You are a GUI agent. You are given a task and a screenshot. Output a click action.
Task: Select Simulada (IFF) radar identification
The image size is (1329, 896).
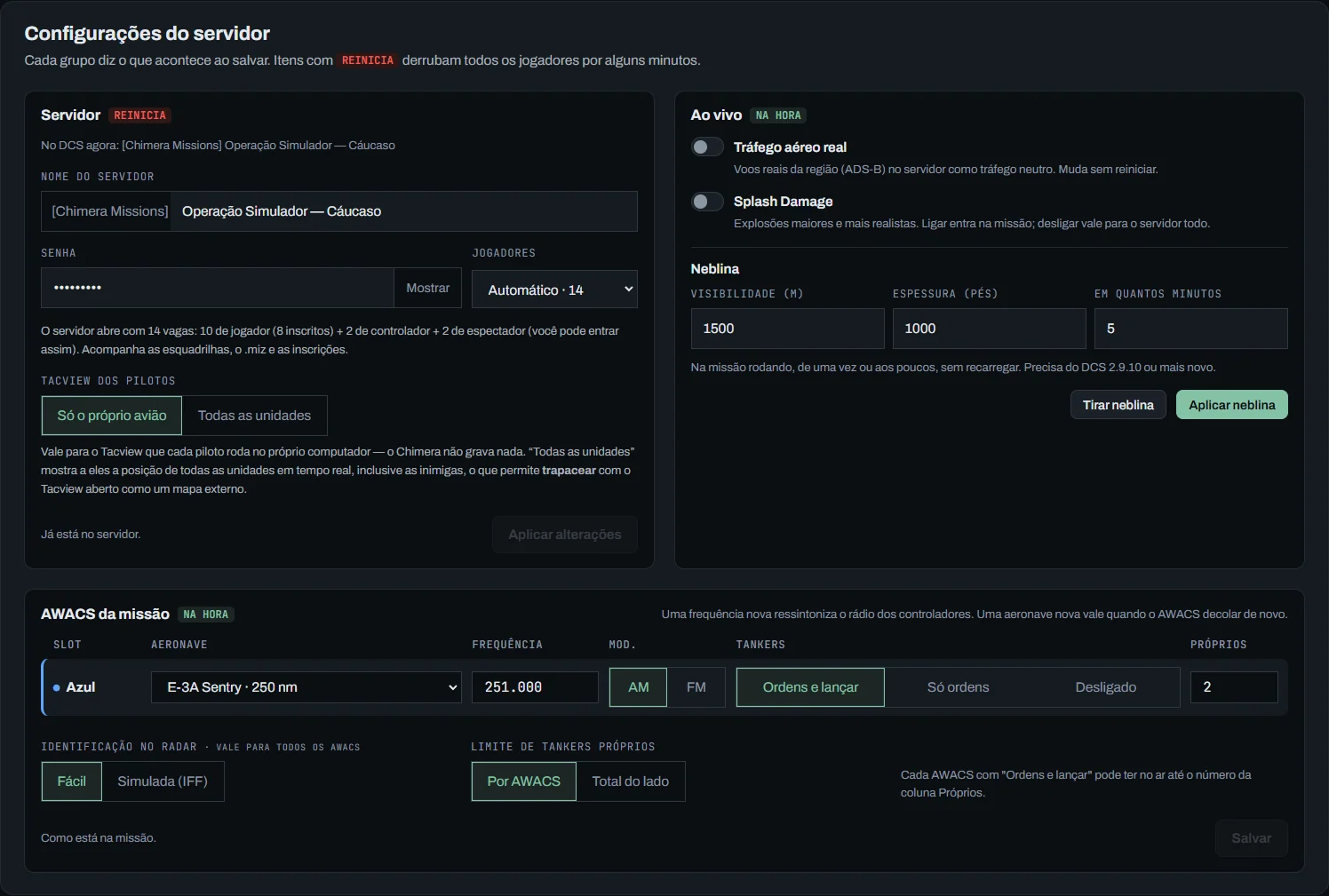pyautogui.click(x=163, y=781)
